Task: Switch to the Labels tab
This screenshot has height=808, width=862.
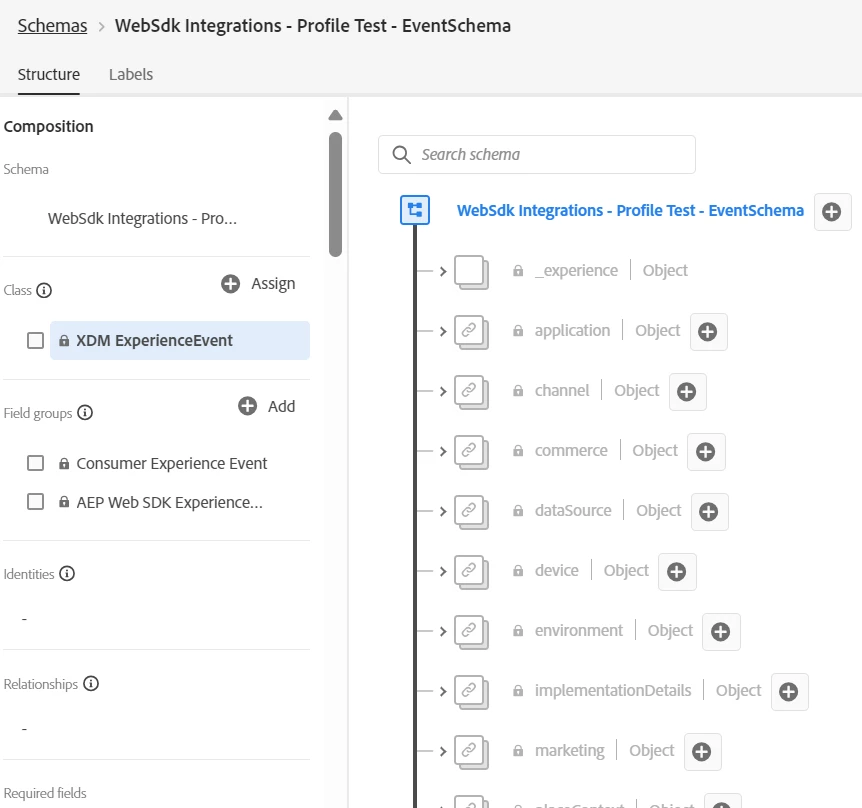Action: tap(131, 75)
